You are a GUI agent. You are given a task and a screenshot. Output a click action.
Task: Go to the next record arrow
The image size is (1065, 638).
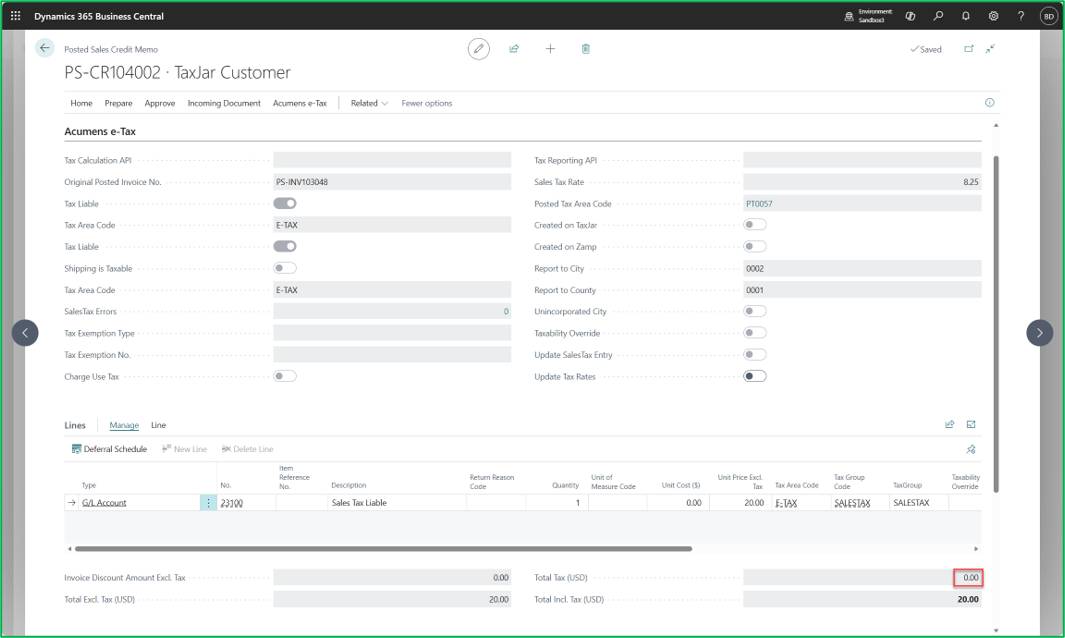click(x=1039, y=333)
